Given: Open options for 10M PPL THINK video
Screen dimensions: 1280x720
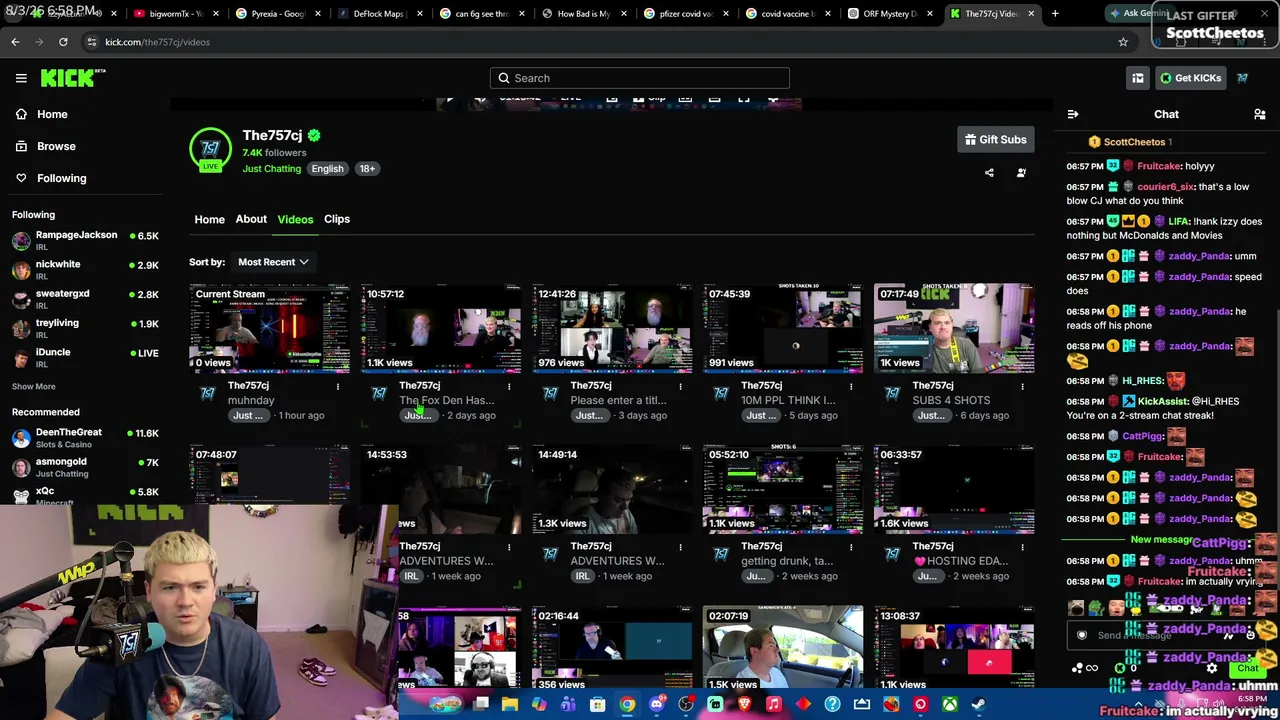Looking at the screenshot, I should pos(851,386).
